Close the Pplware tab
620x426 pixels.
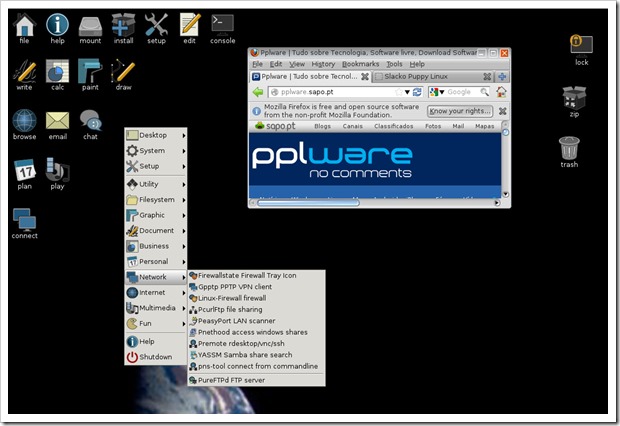coord(365,76)
